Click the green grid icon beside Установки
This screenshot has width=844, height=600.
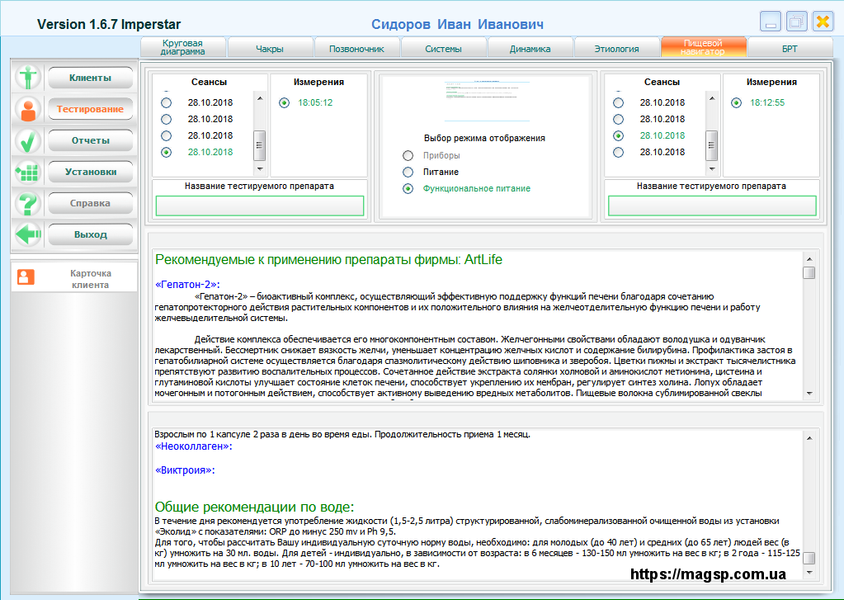[x=27, y=172]
